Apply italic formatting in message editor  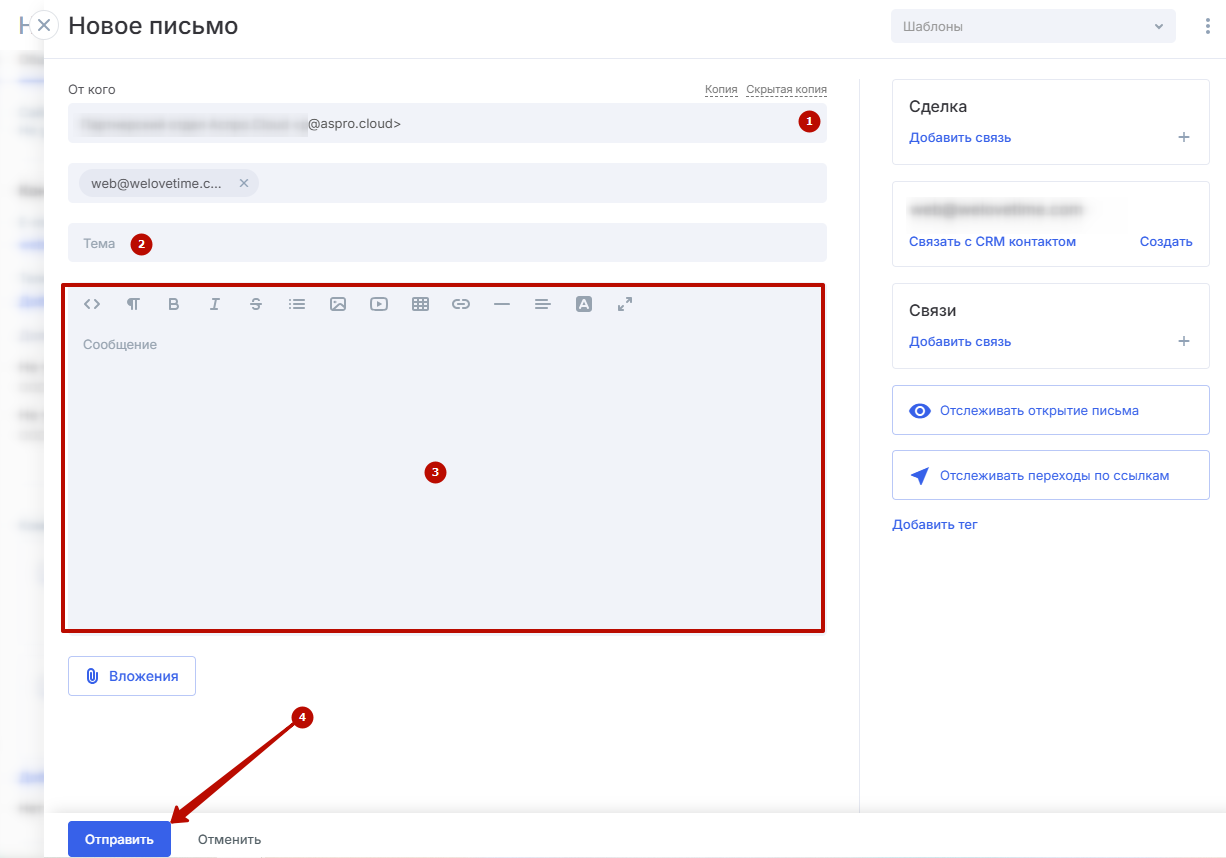[214, 304]
